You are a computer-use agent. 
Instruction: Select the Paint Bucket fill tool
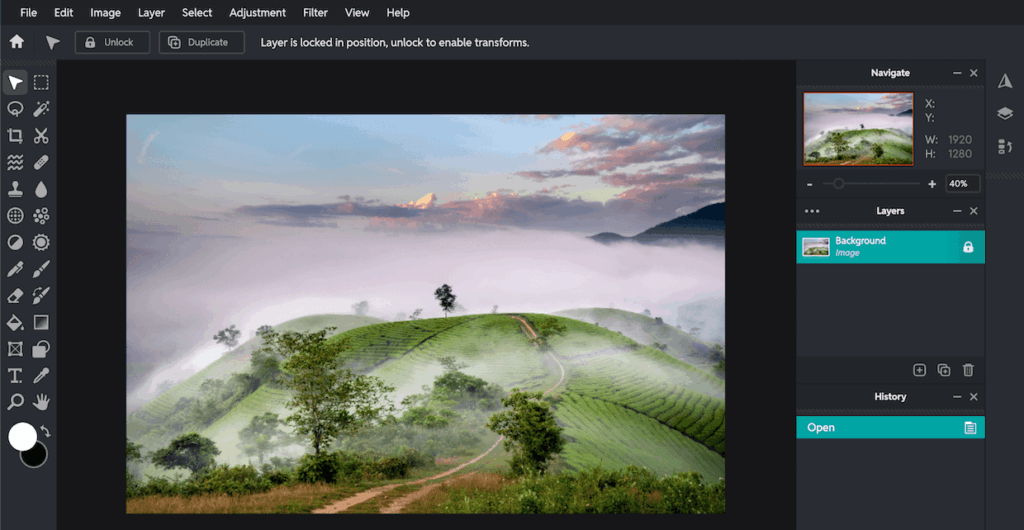pos(15,322)
